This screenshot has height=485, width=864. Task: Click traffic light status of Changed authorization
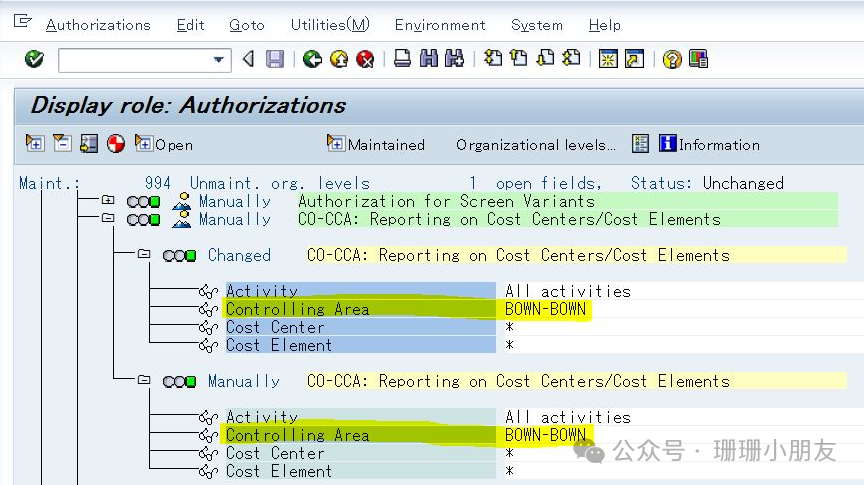click(180, 256)
